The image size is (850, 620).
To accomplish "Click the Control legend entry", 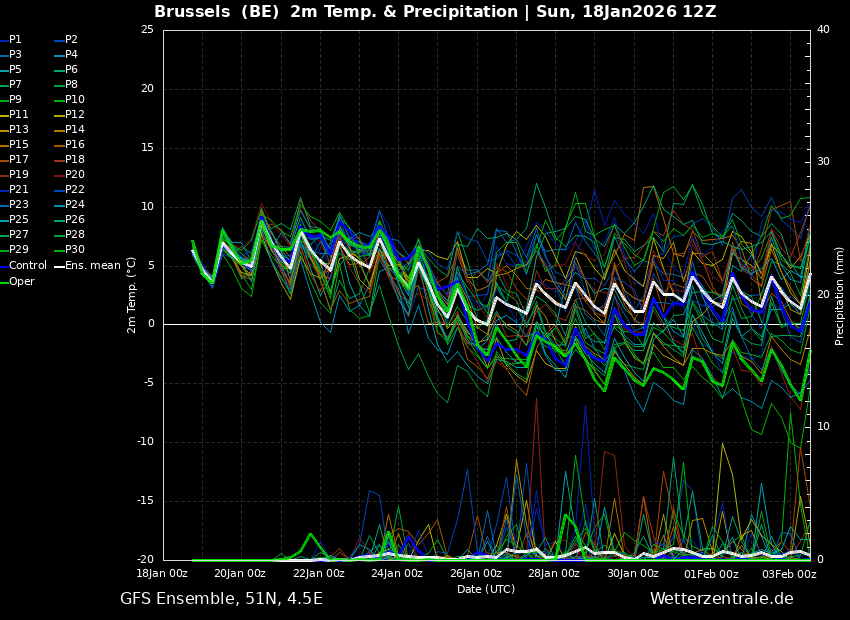I will point(28,266).
